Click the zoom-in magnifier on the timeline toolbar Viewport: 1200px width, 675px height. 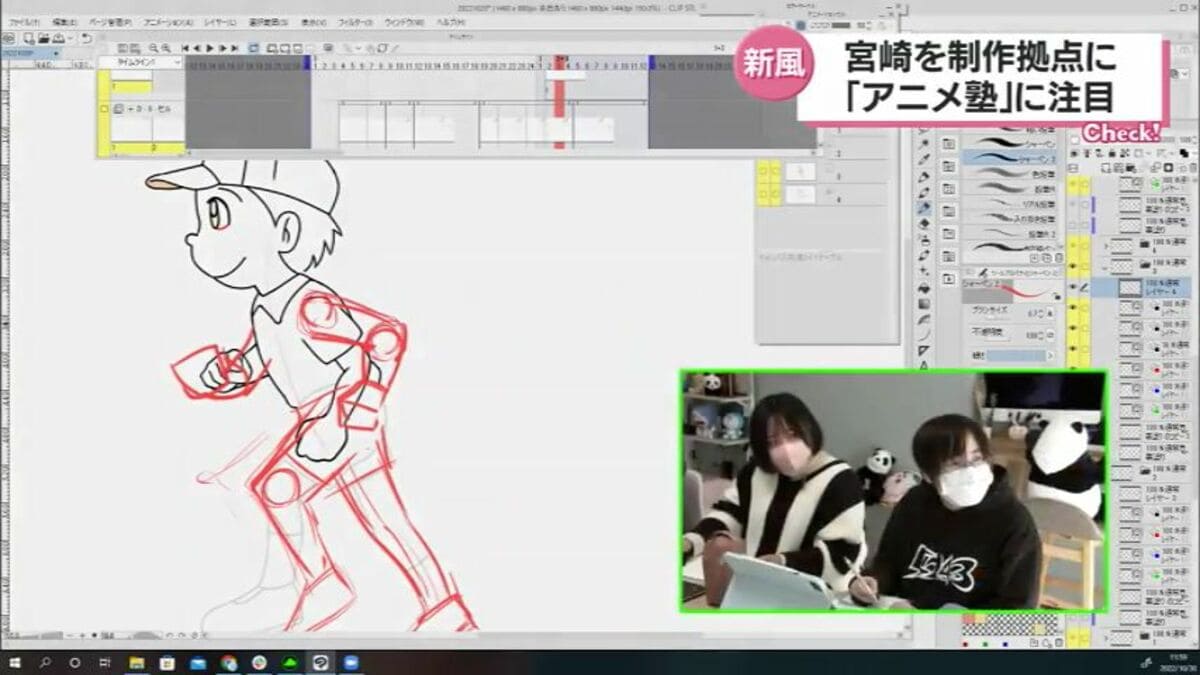[166, 47]
